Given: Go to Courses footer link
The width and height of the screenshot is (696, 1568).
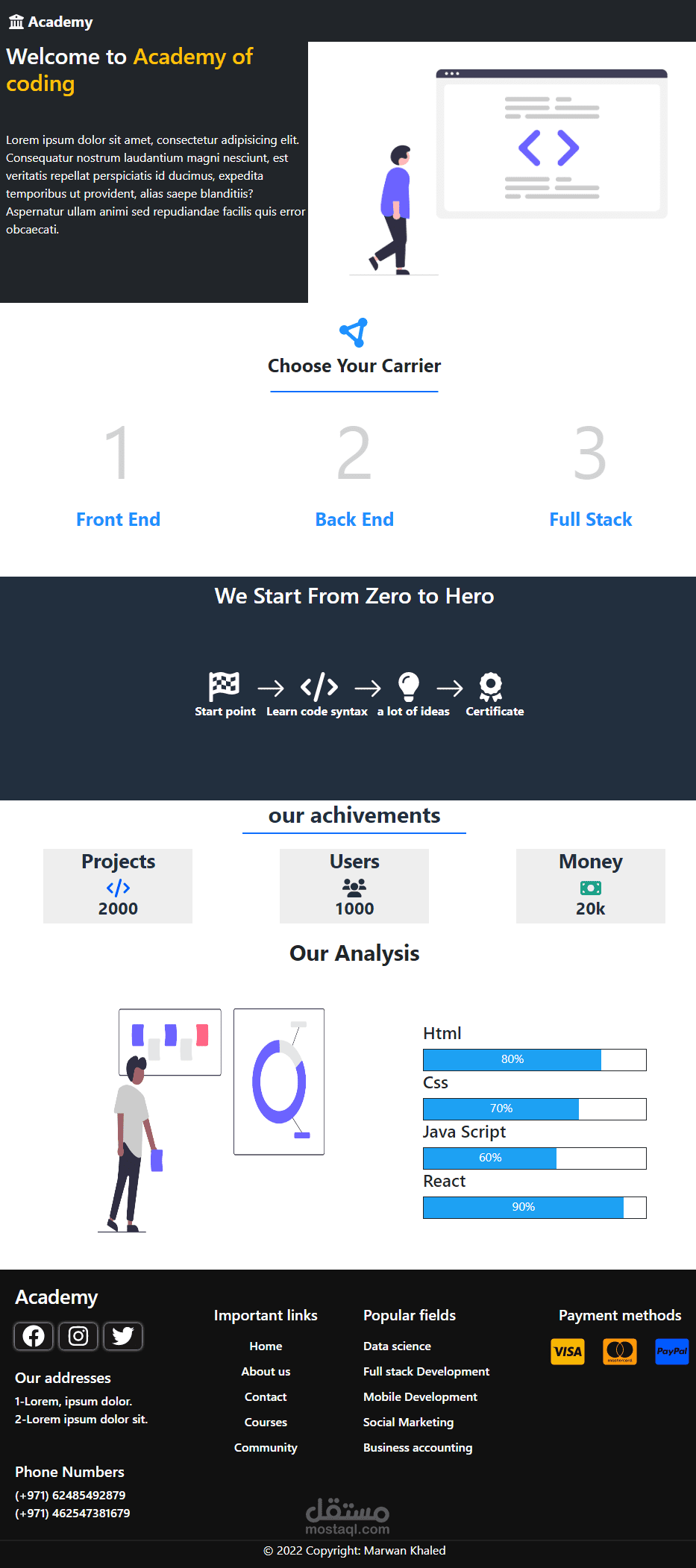Looking at the screenshot, I should tap(266, 1423).
